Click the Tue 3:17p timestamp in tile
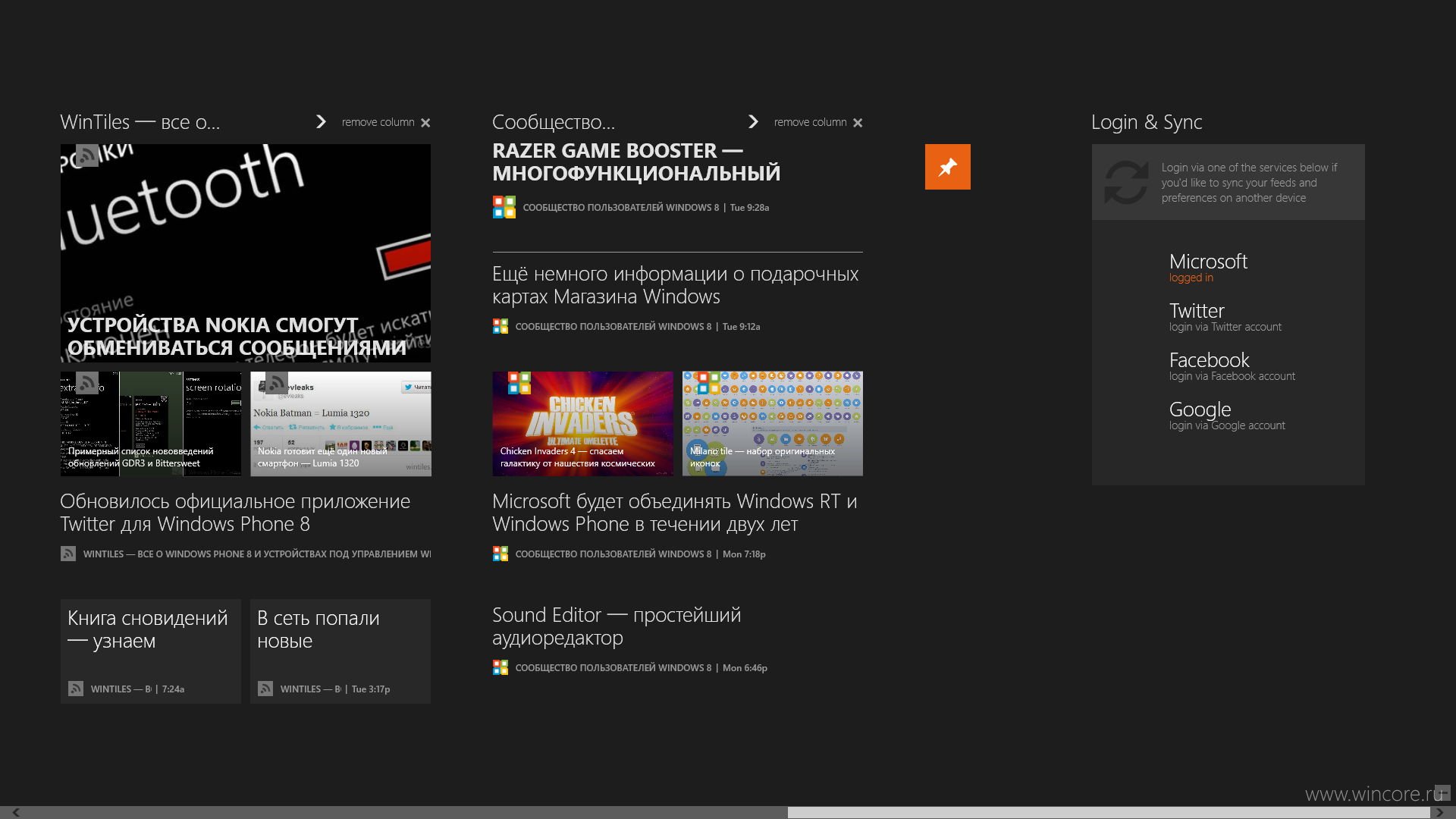This screenshot has width=1456, height=819. point(371,689)
